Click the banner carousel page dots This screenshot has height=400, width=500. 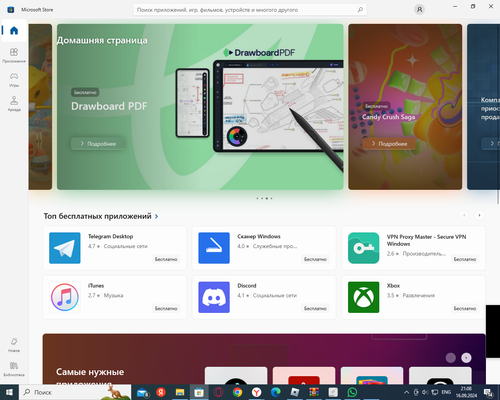(x=264, y=198)
